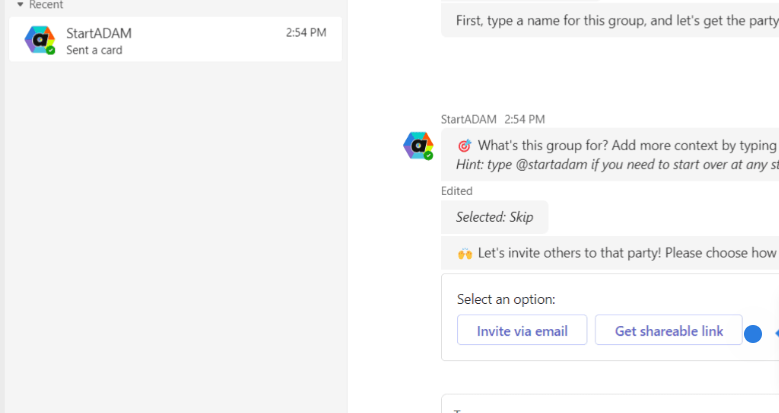Click the 2:54 PM message timestamp
Viewport: 779px width, 413px height.
click(525, 119)
